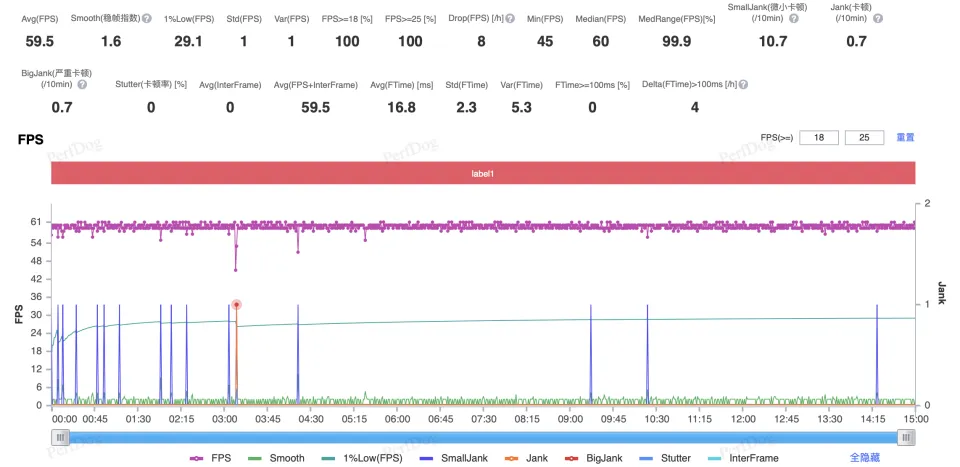The width and height of the screenshot is (960, 467).
Task: Click 全隐藏 to hide all series
Action: click(x=866, y=457)
